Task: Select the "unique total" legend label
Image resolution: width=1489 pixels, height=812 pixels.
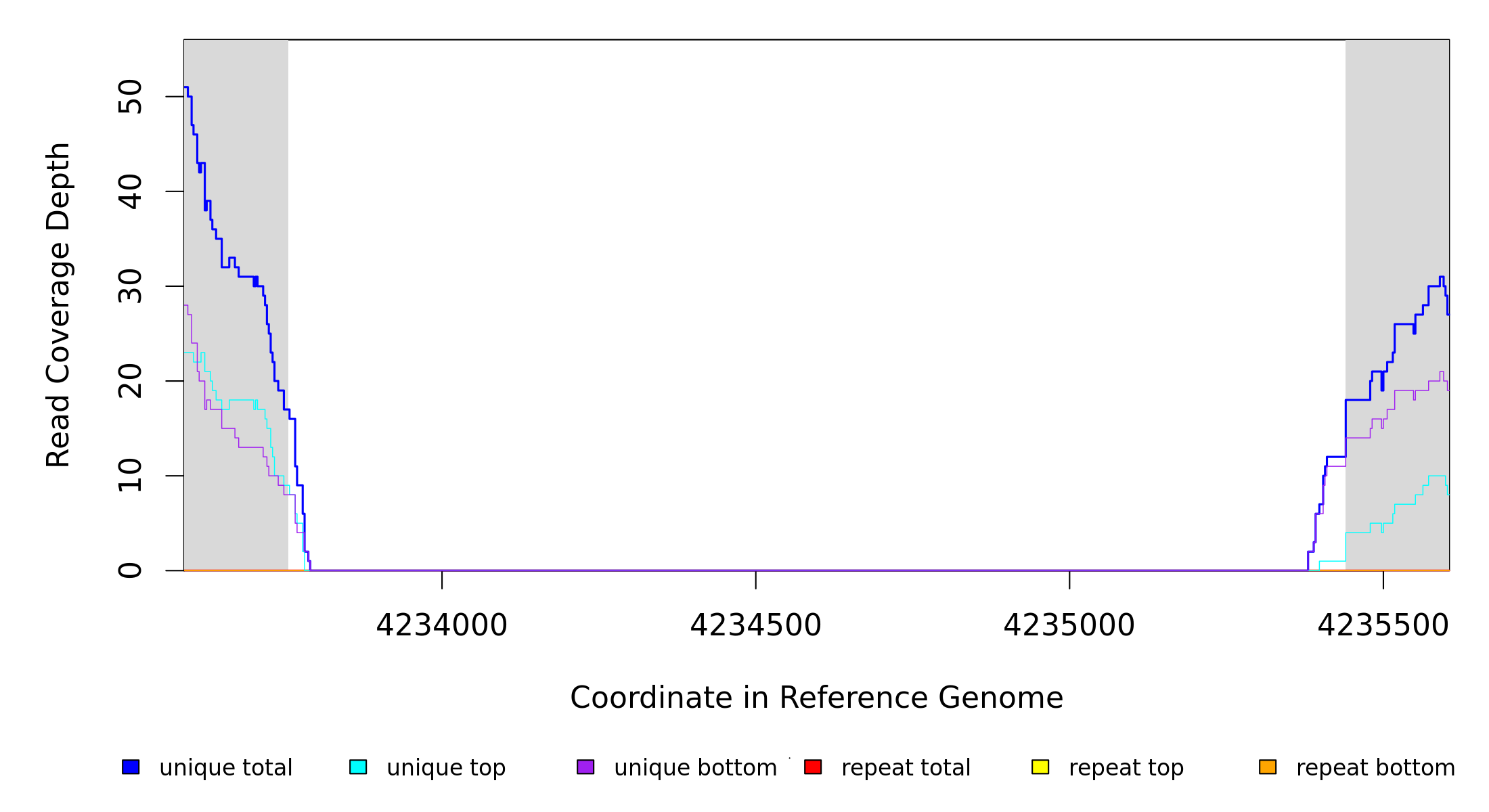Action: pos(225,768)
